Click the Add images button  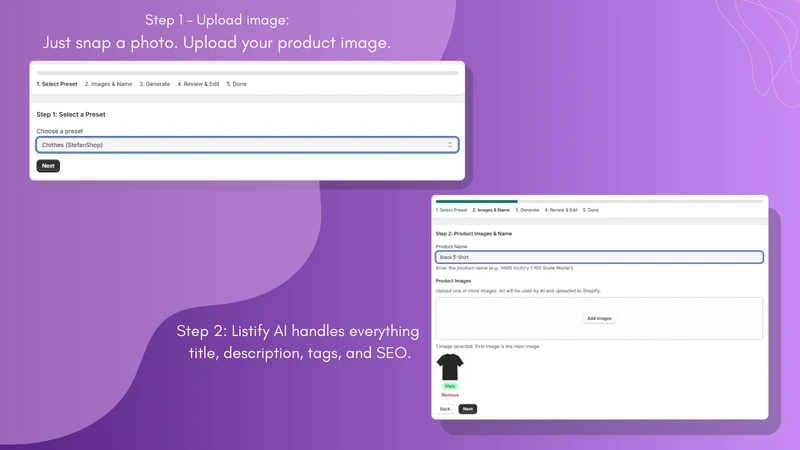[x=599, y=318]
